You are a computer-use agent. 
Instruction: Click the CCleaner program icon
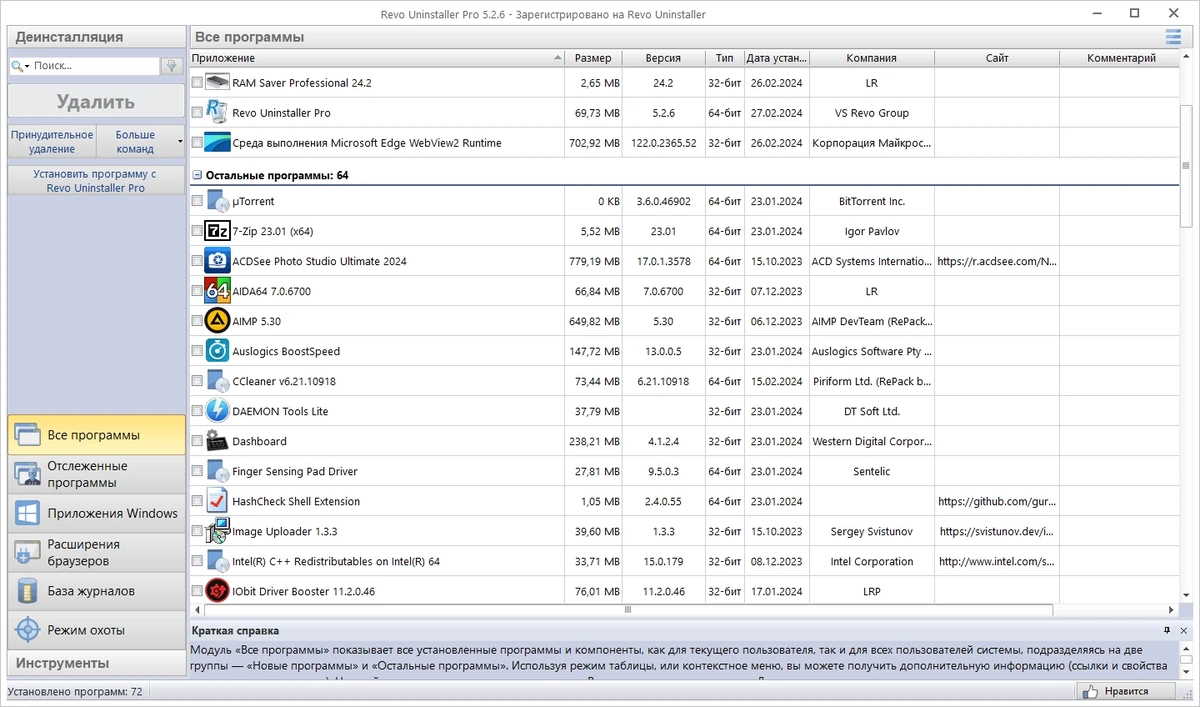[217, 381]
